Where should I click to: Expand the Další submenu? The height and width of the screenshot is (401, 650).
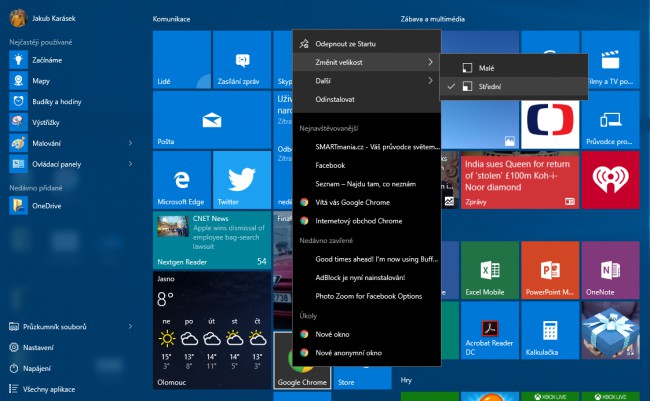pyautogui.click(x=367, y=81)
